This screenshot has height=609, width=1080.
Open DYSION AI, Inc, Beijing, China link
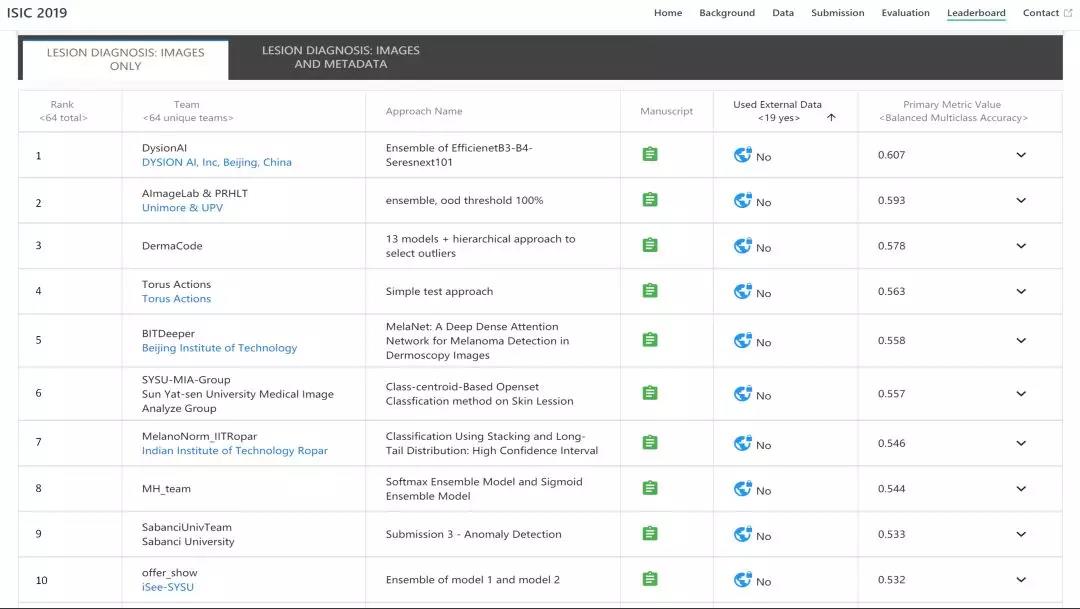(x=216, y=163)
